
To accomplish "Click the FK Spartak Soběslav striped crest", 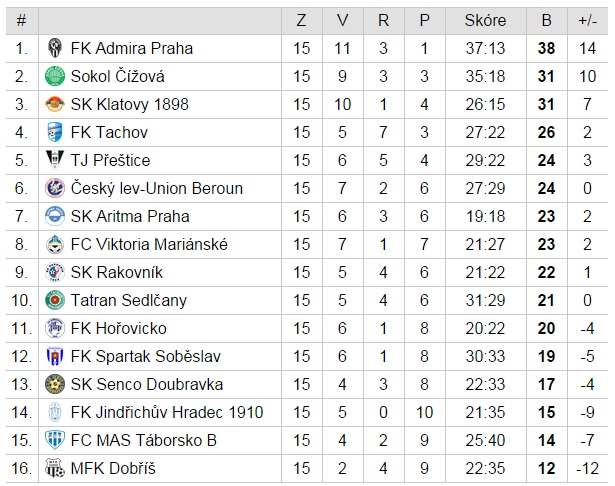I will click(55, 356).
